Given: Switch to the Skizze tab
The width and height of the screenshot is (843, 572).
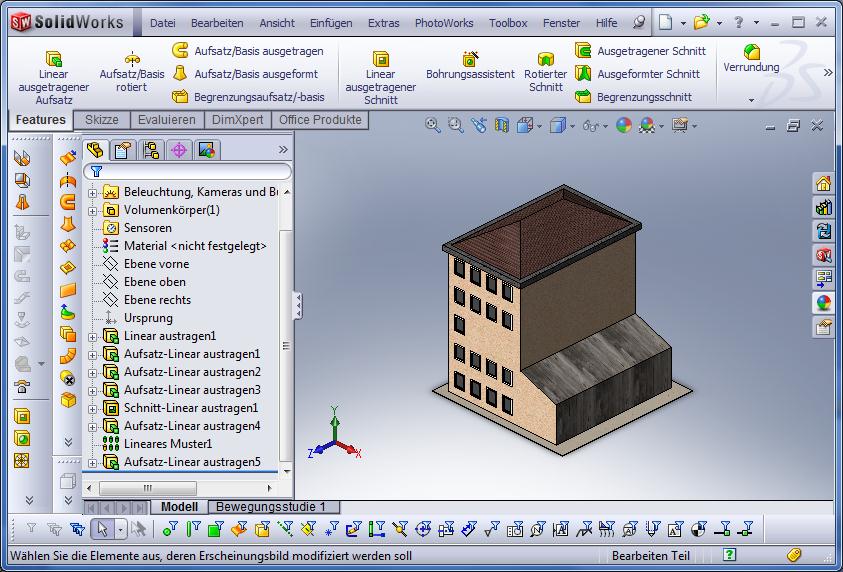Looking at the screenshot, I should coord(101,120).
